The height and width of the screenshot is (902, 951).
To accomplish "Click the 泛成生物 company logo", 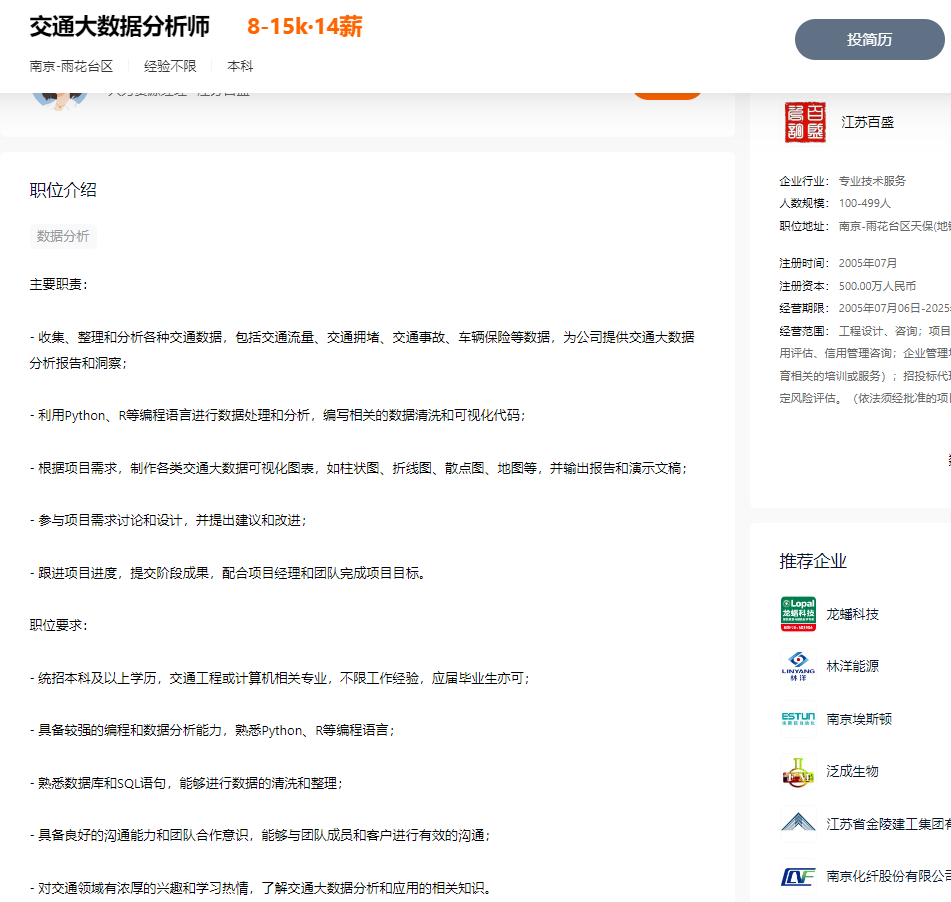I will pyautogui.click(x=798, y=771).
